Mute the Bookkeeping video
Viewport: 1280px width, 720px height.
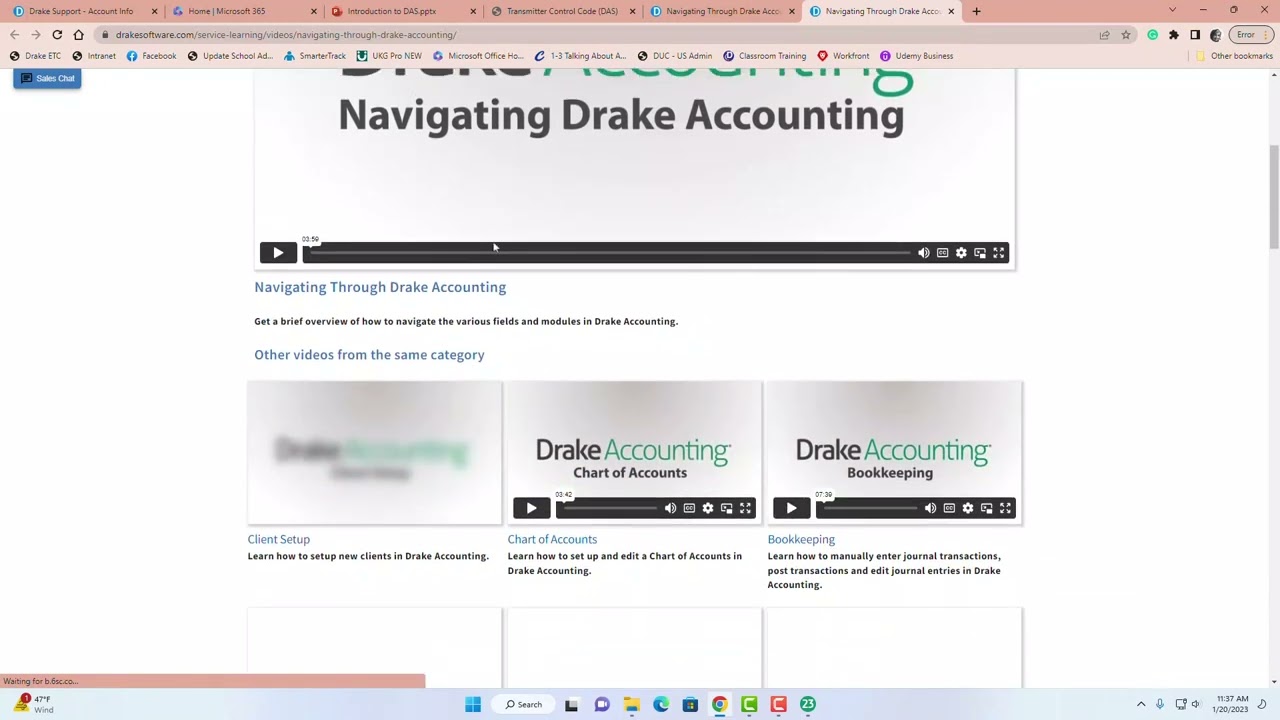coord(930,508)
